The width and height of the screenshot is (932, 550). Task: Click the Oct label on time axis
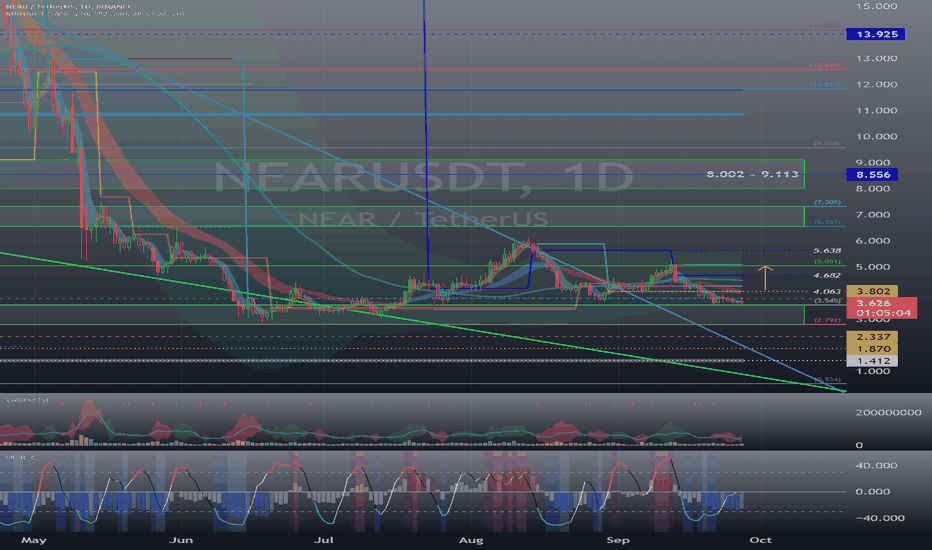pyautogui.click(x=761, y=540)
